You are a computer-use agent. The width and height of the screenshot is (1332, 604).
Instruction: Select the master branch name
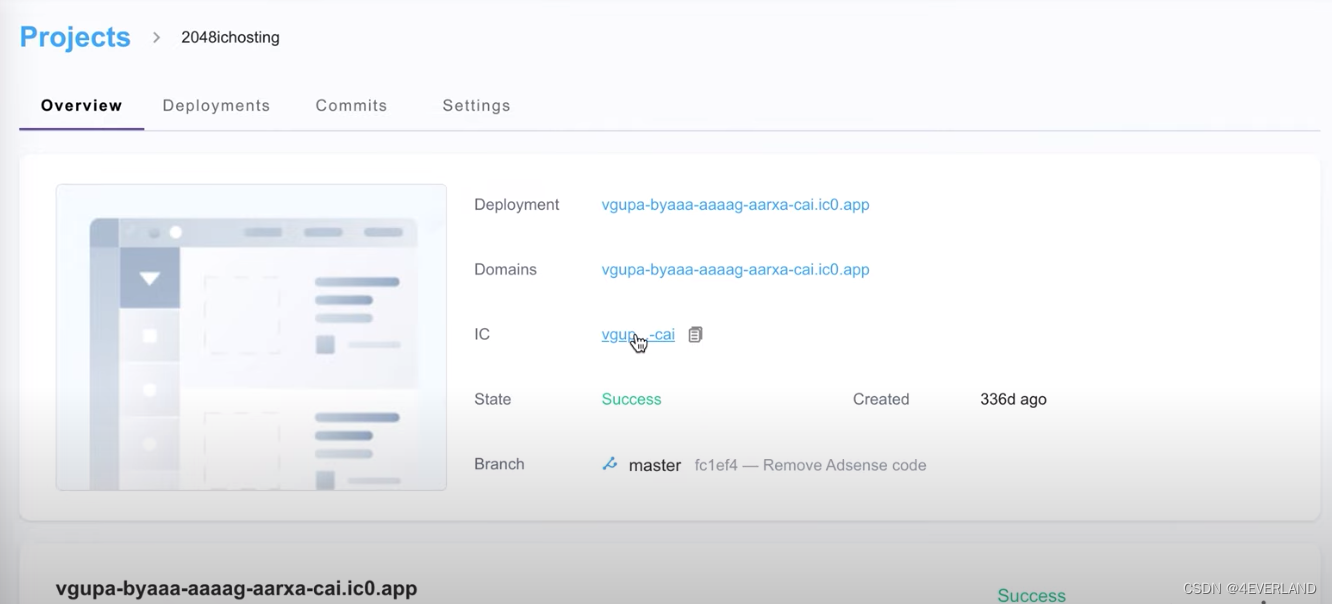point(655,465)
